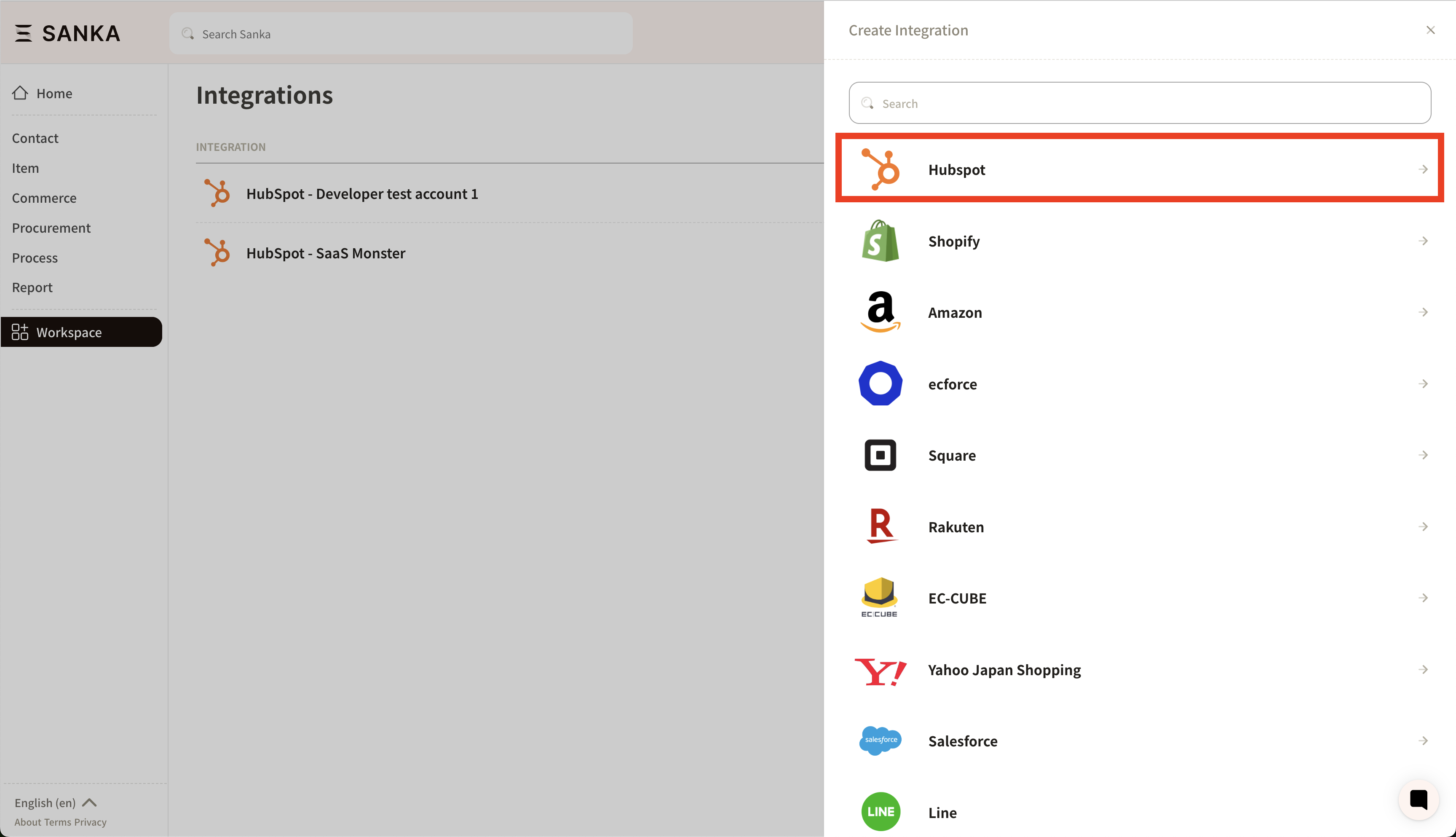Close the Create Integration panel
The image size is (1456, 837).
pyautogui.click(x=1430, y=30)
